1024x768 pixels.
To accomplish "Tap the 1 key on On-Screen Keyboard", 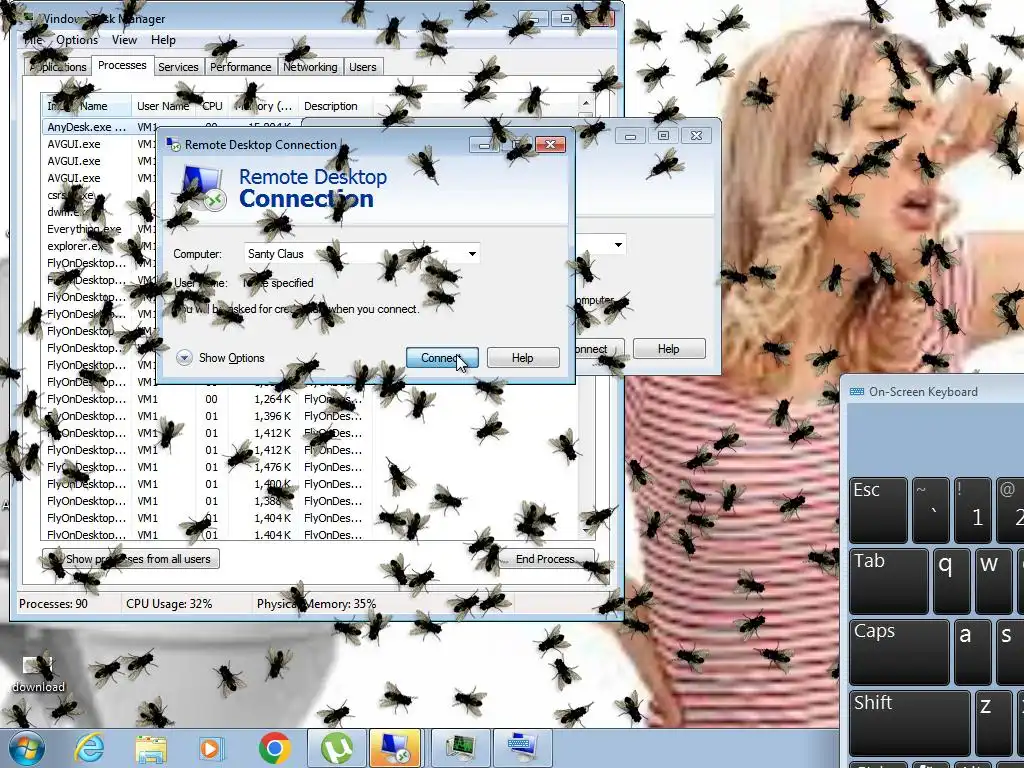I will (x=973, y=510).
